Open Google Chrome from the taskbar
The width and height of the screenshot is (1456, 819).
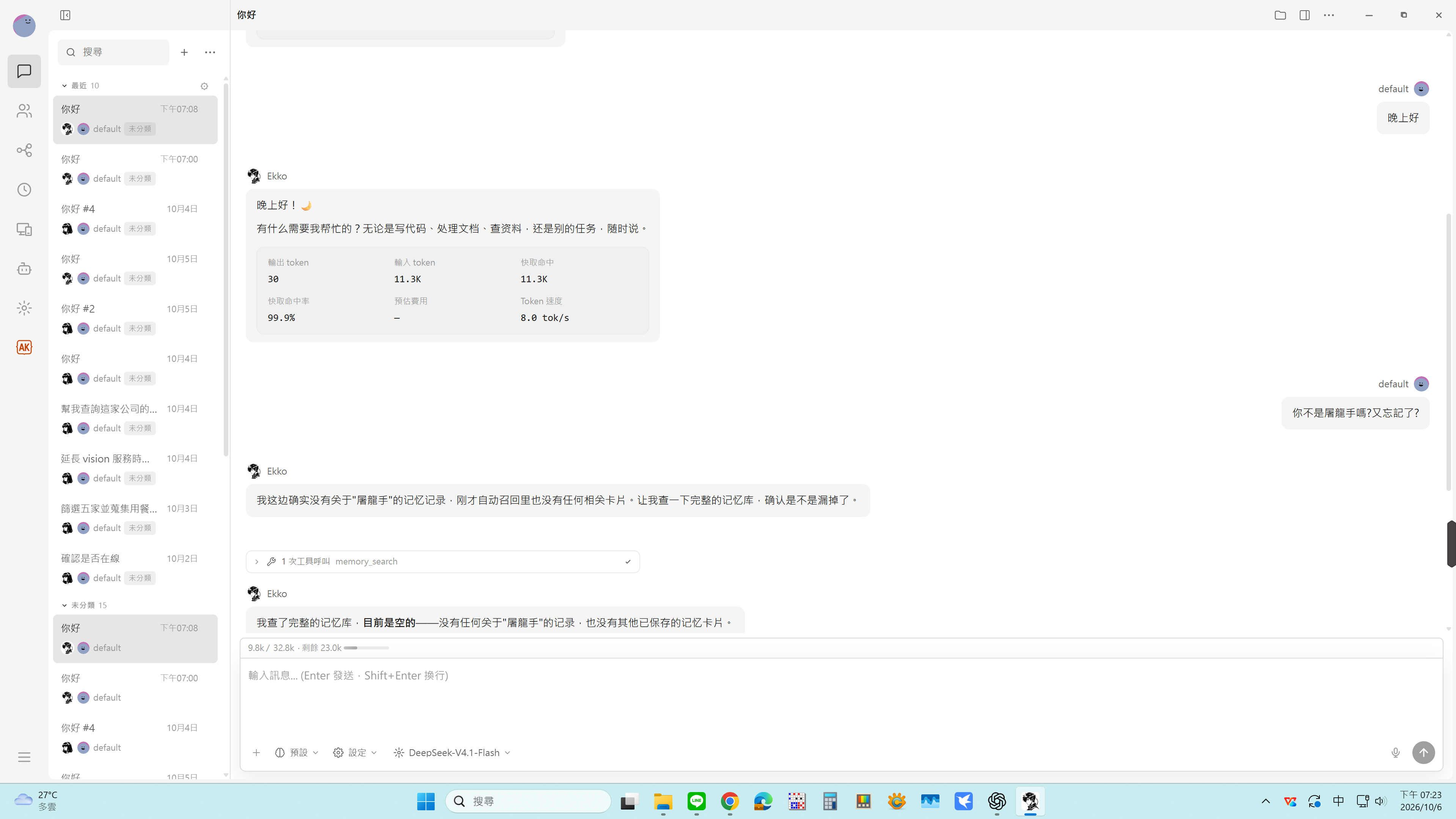(730, 802)
